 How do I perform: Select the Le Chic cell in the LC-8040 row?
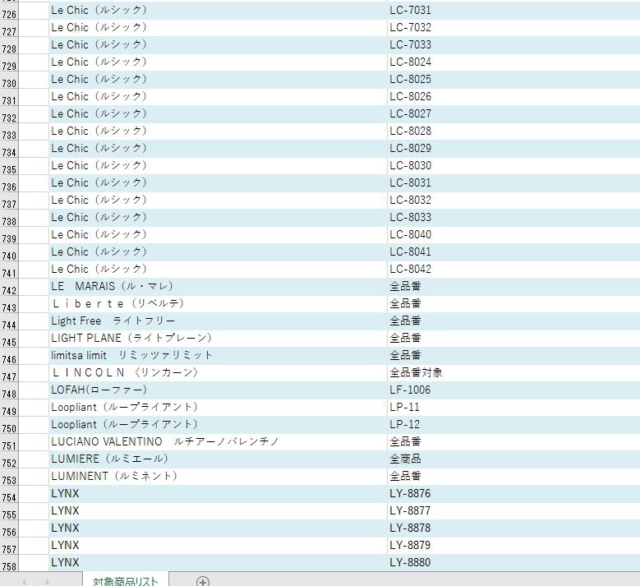click(218, 235)
